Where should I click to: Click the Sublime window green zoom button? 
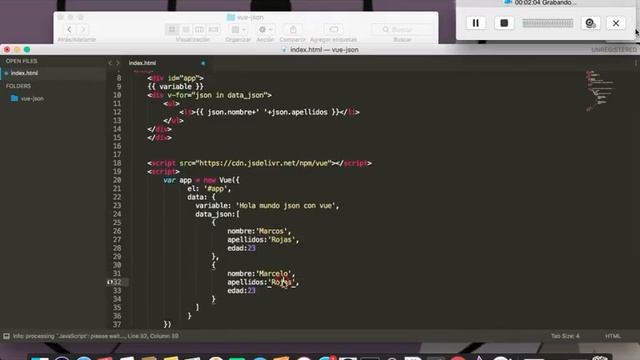point(27,49)
